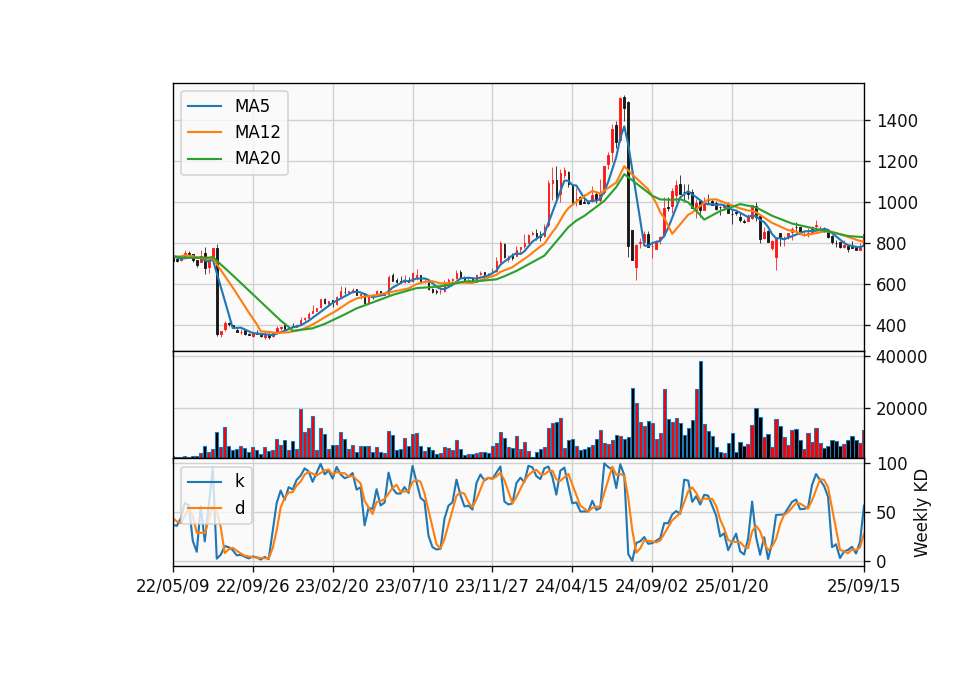This screenshot has width=960, height=690.
Task: Click the 23/02/20 date label
Action: point(332,586)
